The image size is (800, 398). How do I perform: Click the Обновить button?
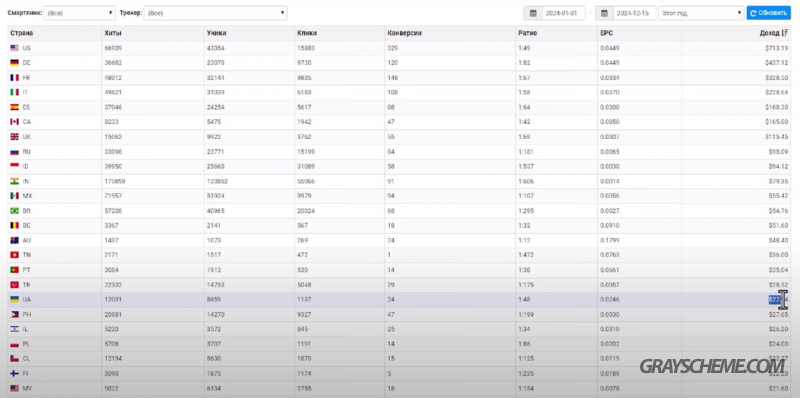tap(768, 13)
